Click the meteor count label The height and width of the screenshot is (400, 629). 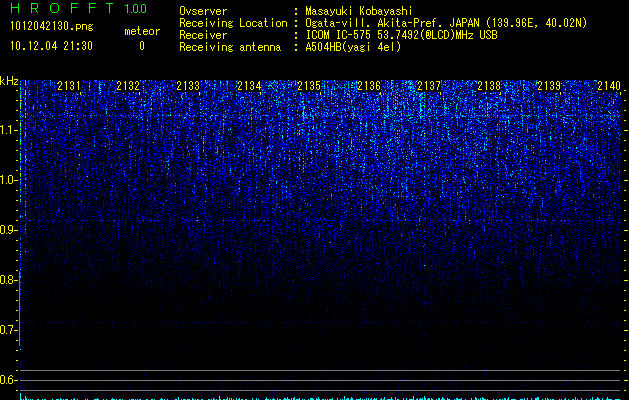click(x=142, y=31)
